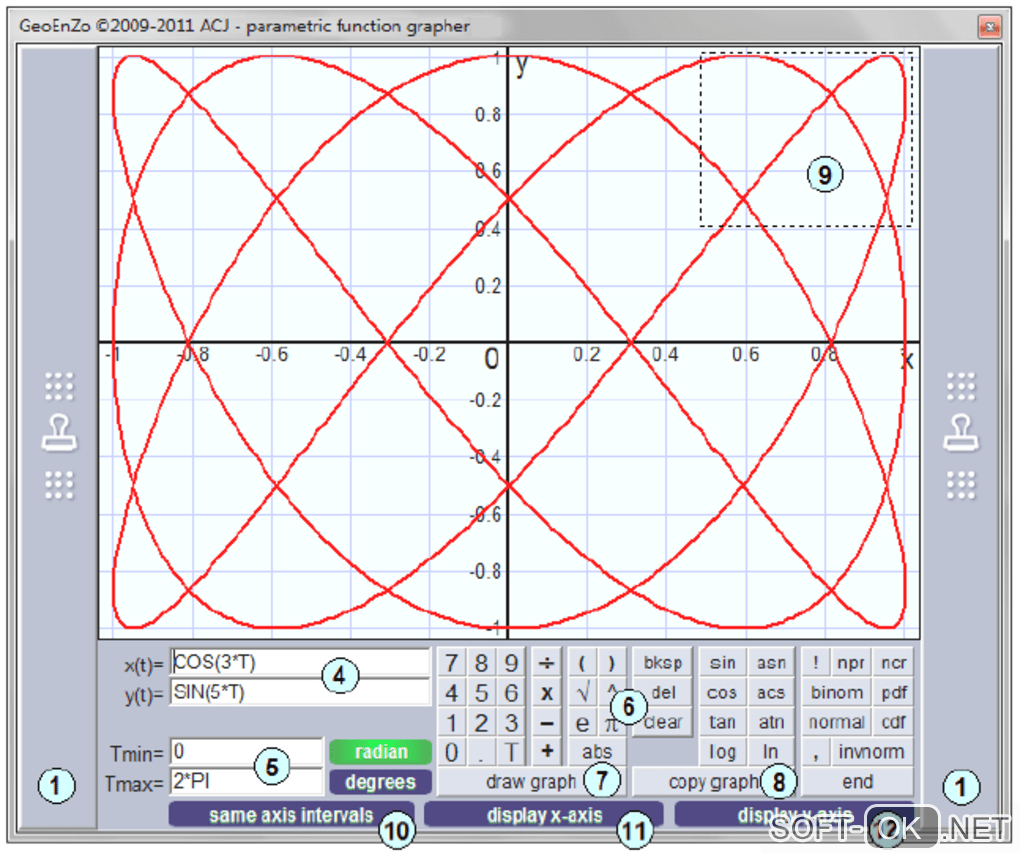This screenshot has height=853, width=1020.
Task: Click the dotted grid icon below right stamp
Action: 961,485
